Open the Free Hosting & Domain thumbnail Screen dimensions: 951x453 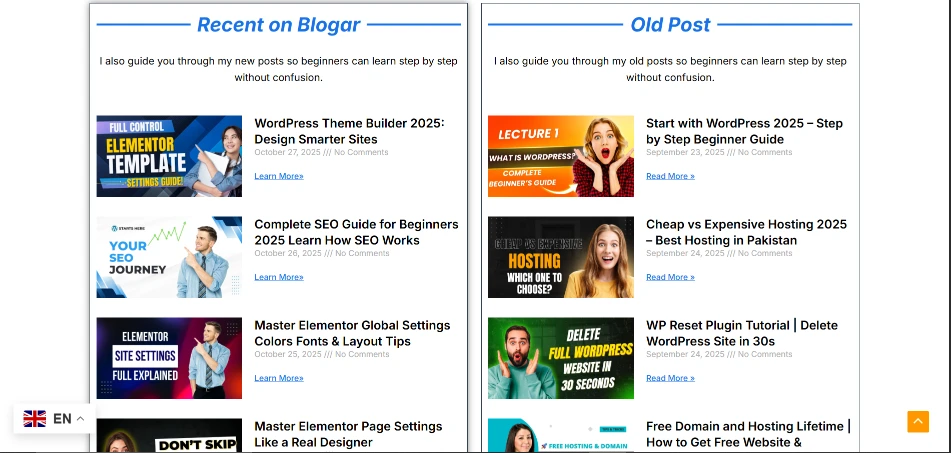point(561,435)
